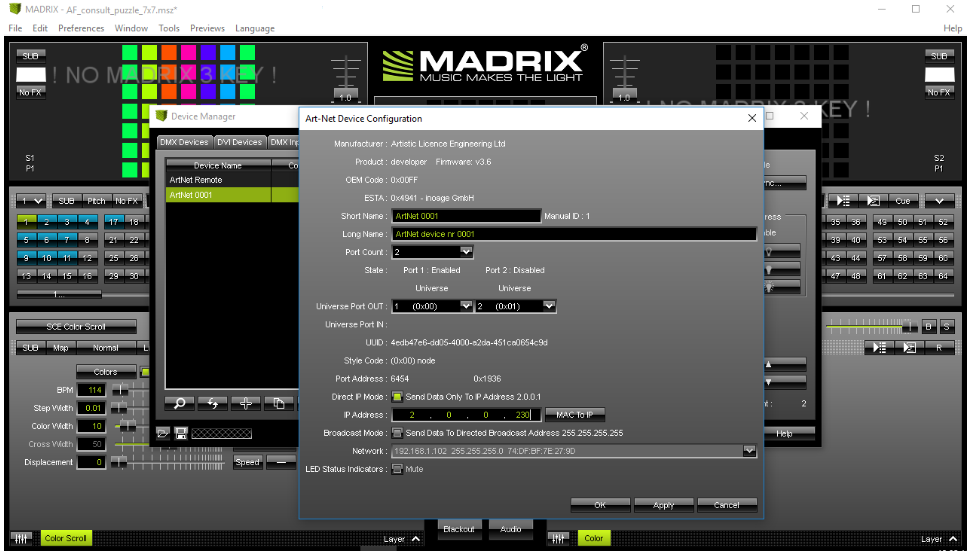The image size is (972, 556).
Task: Open the left storage bank dropdown showing 1
Action: [x=31, y=201]
